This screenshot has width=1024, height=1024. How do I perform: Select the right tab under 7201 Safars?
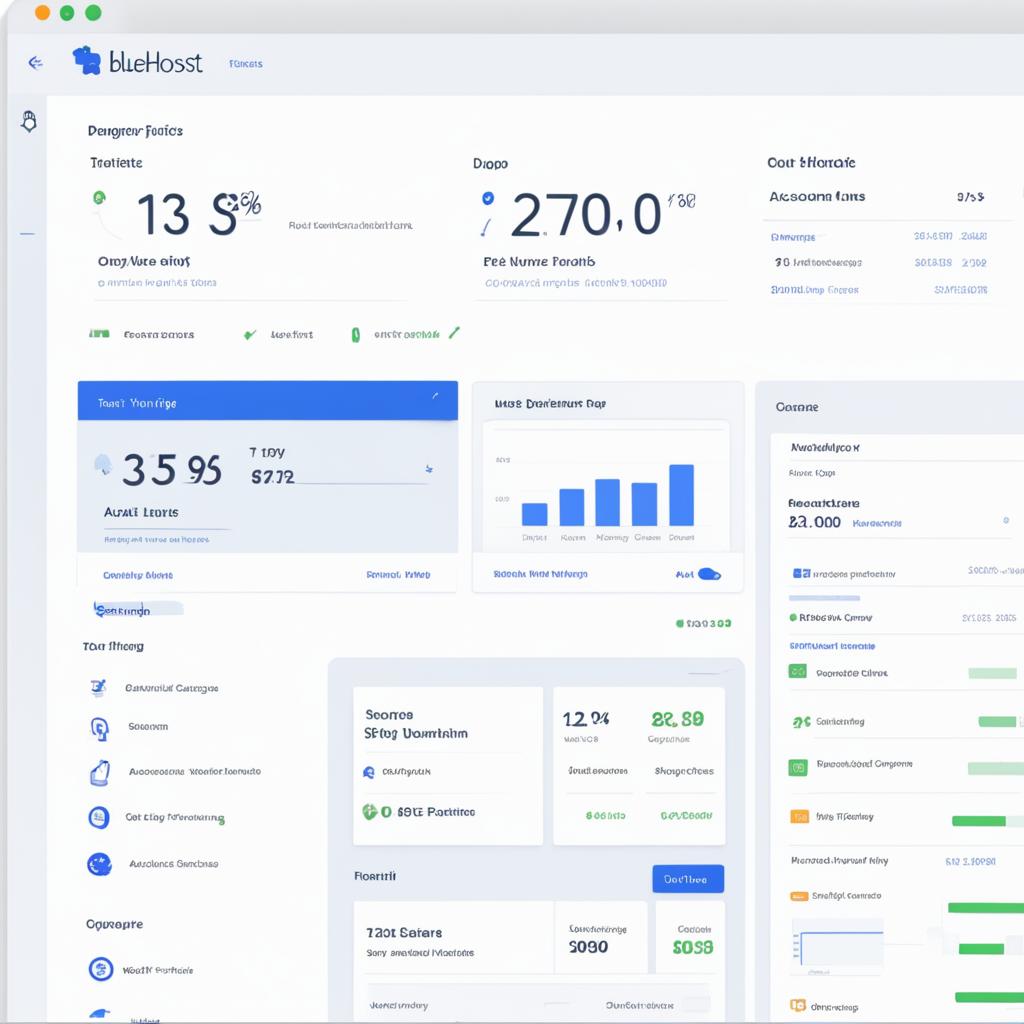[x=639, y=1005]
